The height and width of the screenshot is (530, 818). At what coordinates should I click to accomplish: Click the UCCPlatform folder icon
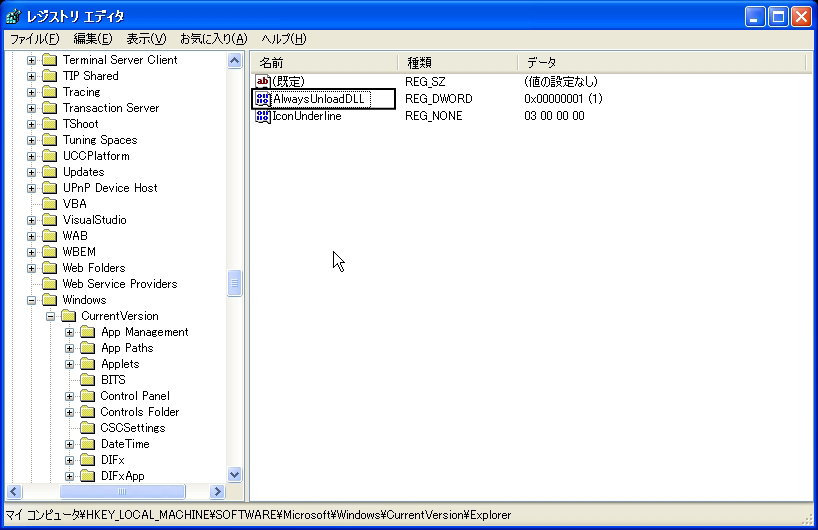coord(50,156)
